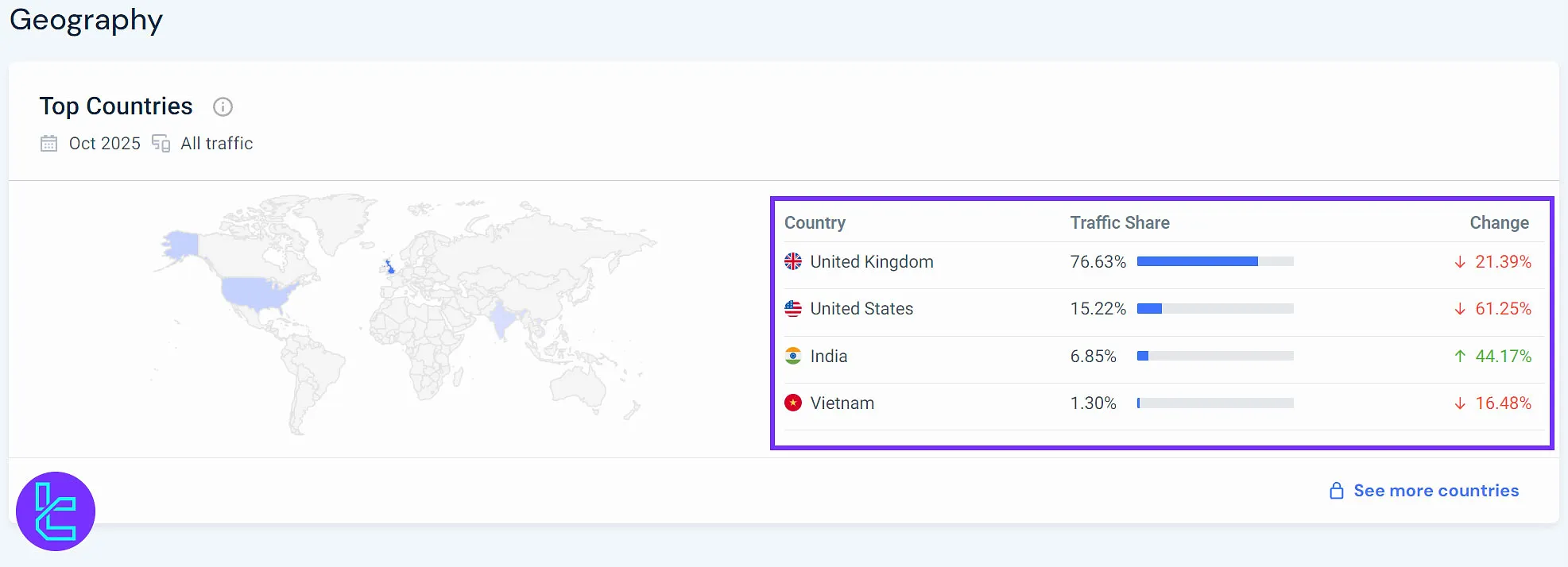The image size is (1568, 567).
Task: Click the green up arrow for India
Action: coord(1460,357)
